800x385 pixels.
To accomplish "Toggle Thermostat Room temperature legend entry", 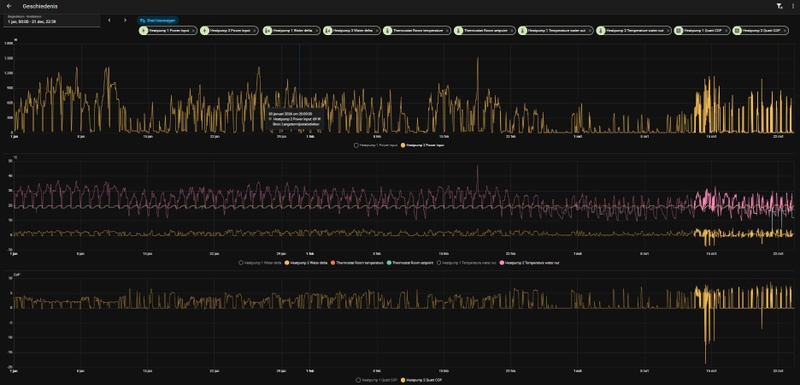I will click(358, 263).
